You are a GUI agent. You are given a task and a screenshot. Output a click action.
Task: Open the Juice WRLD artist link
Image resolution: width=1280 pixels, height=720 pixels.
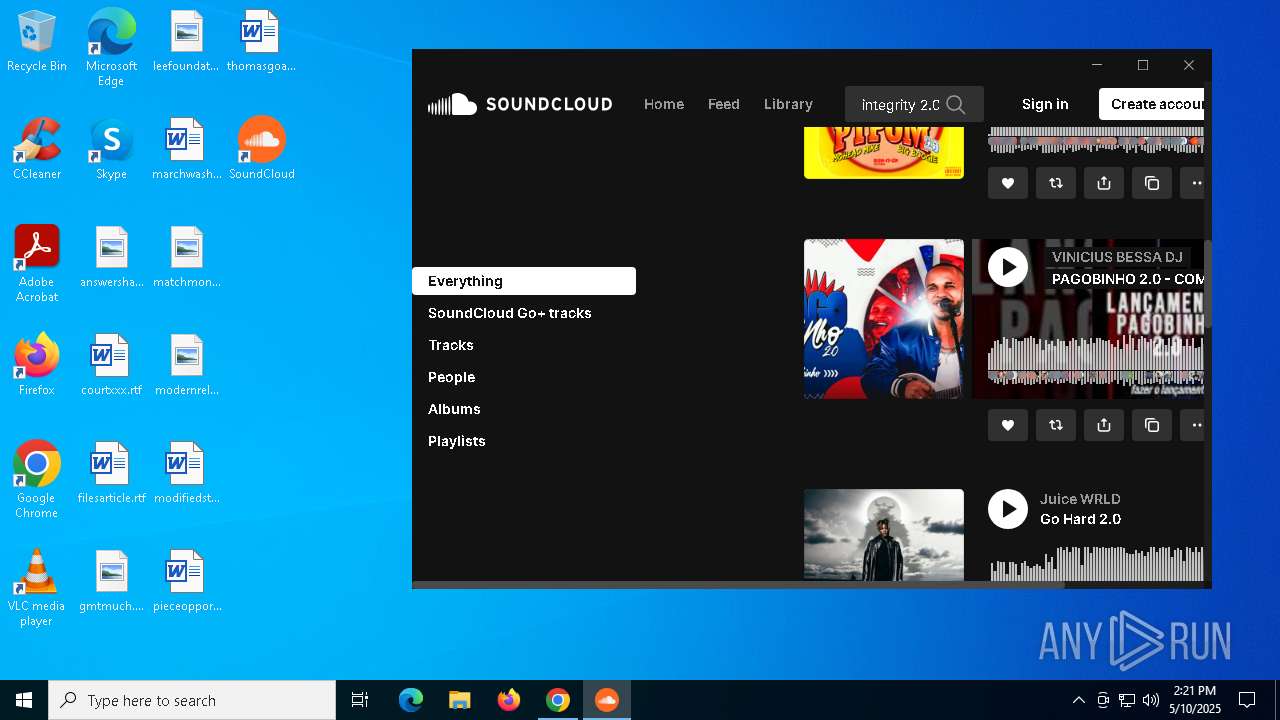pos(1080,499)
